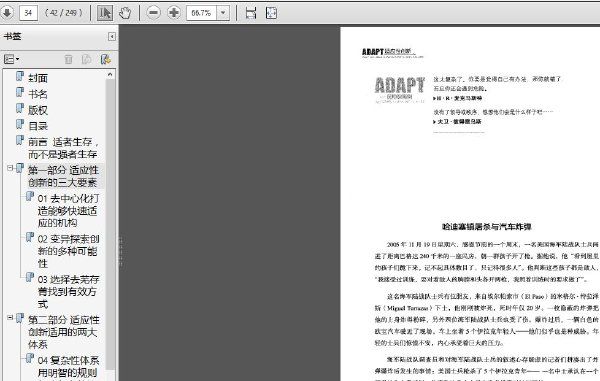Go to the 目录 bookmark
Image resolution: width=600 pixels, height=381 pixels.
coord(38,126)
